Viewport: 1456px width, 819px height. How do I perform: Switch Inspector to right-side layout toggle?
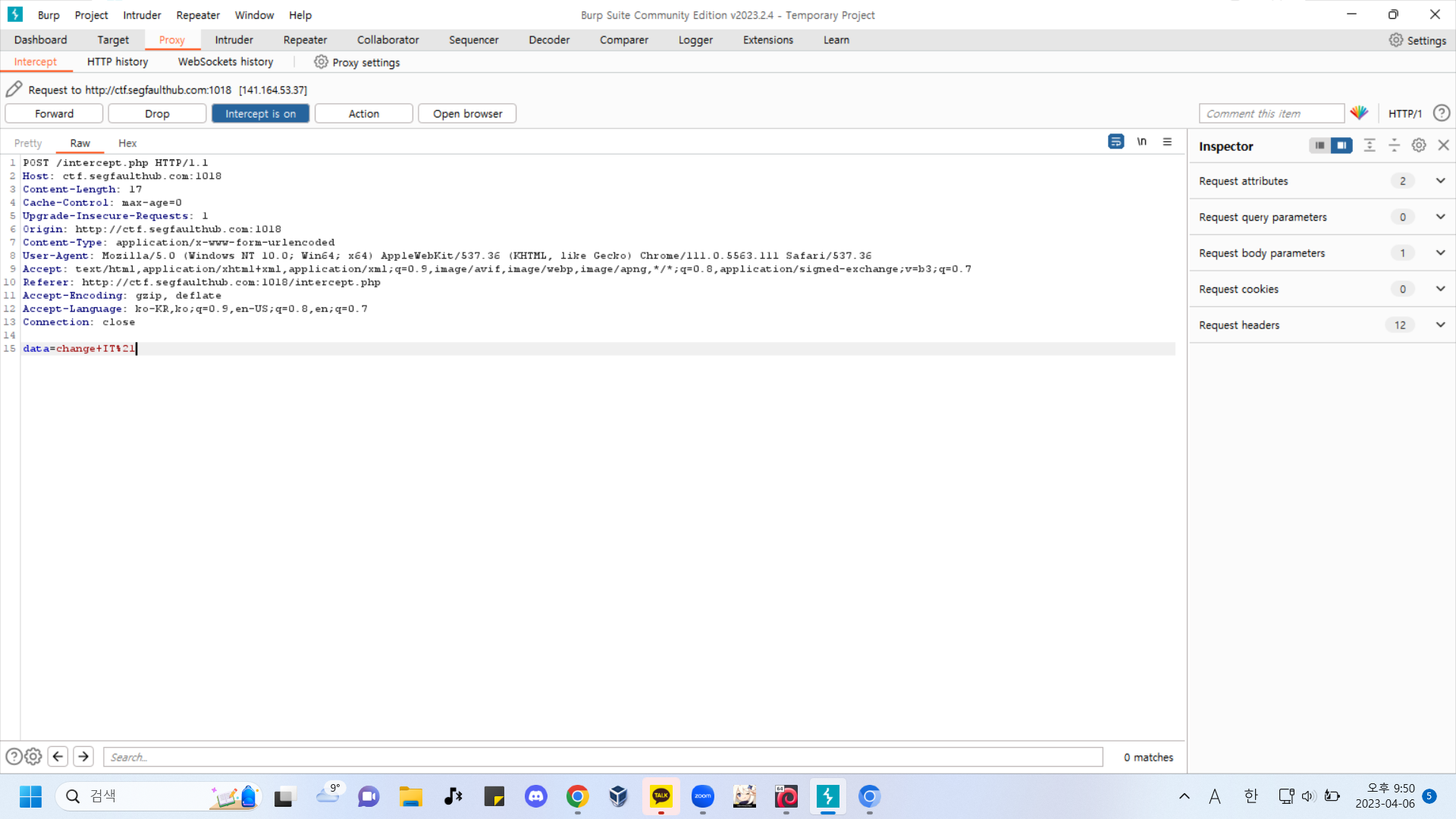pyautogui.click(x=1341, y=146)
